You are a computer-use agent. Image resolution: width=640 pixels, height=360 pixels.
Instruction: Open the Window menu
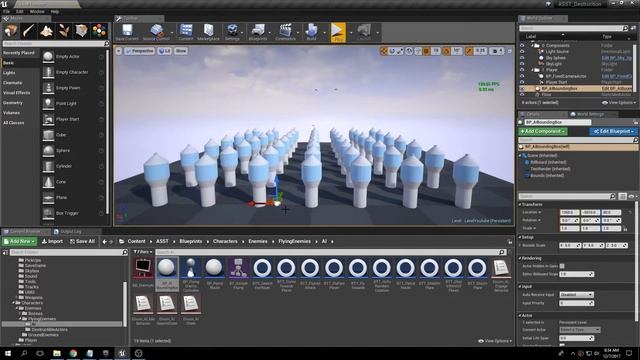37,12
